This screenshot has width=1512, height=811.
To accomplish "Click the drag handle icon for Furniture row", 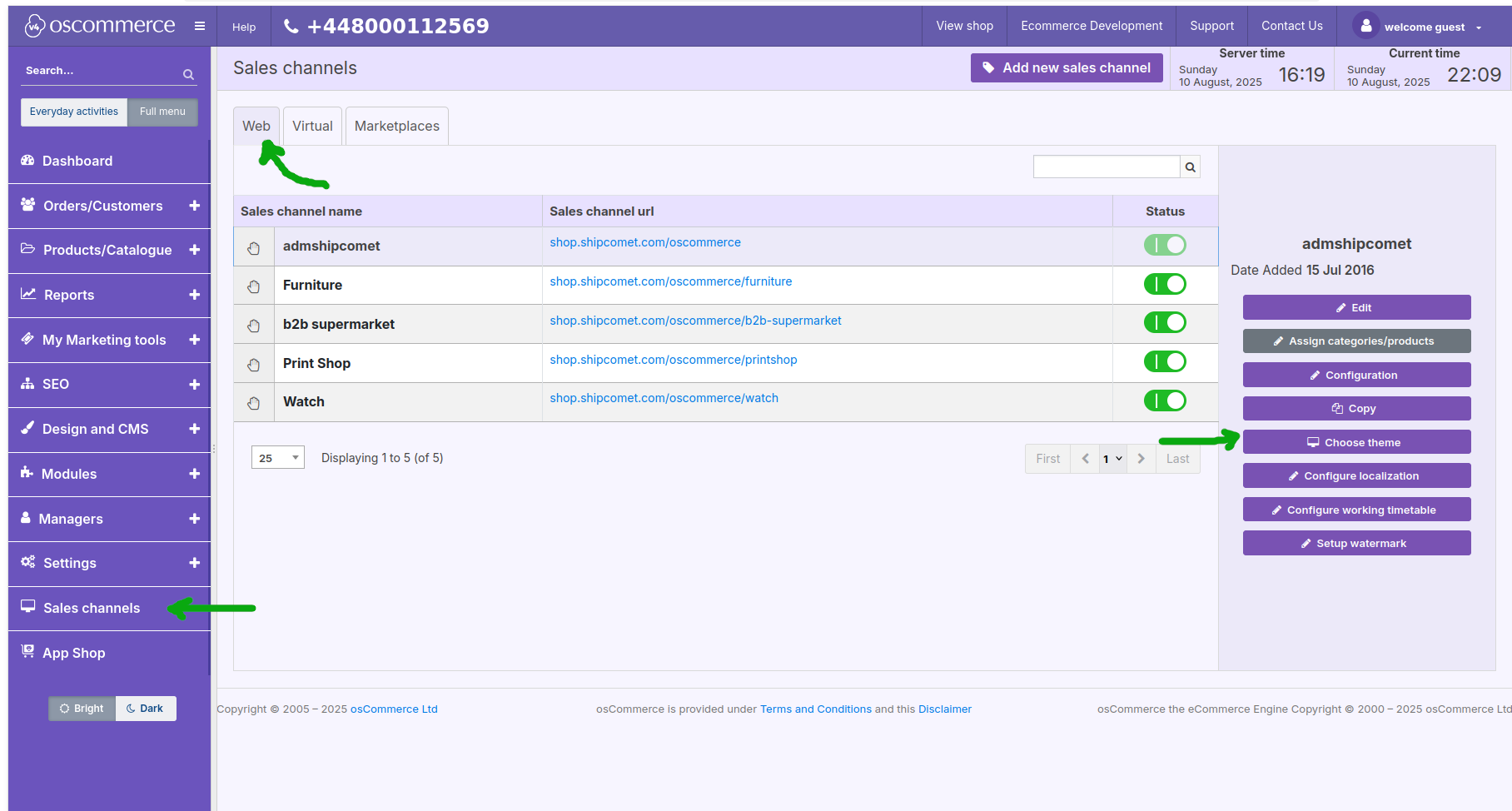I will [x=254, y=286].
